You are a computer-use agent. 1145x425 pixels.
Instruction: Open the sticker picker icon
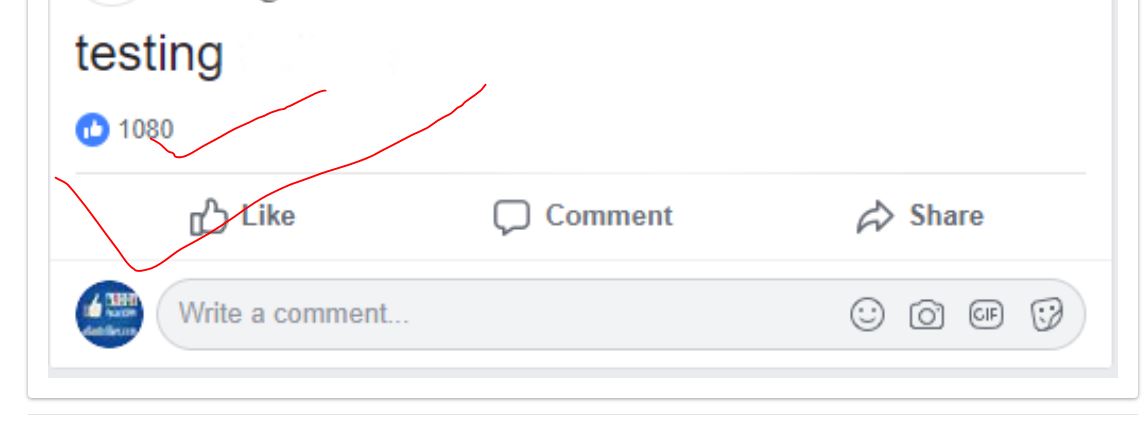click(x=1046, y=315)
